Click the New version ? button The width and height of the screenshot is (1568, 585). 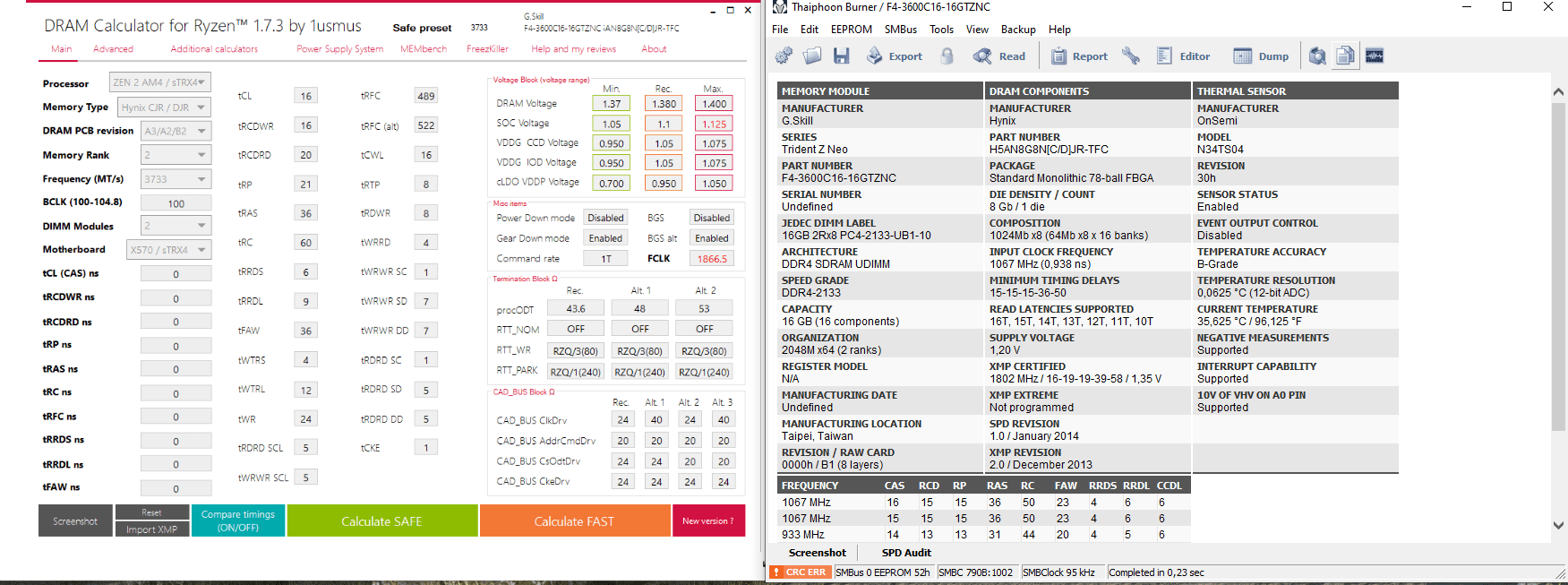click(x=708, y=520)
